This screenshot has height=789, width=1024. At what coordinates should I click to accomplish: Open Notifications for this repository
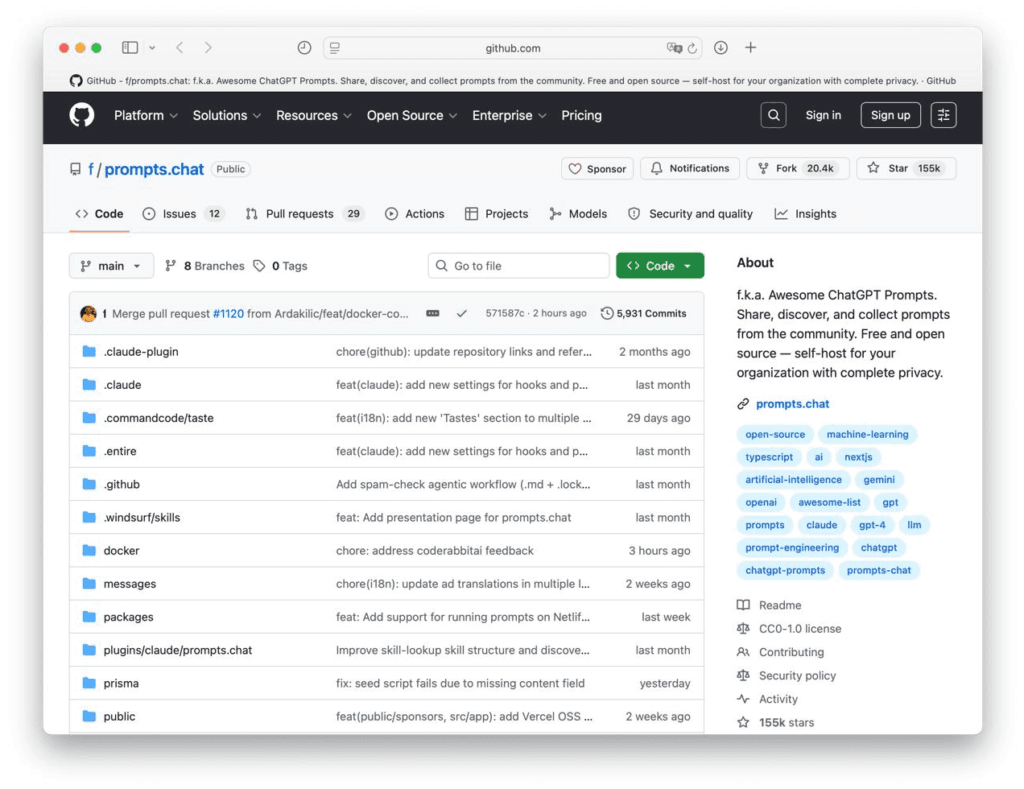click(x=690, y=169)
